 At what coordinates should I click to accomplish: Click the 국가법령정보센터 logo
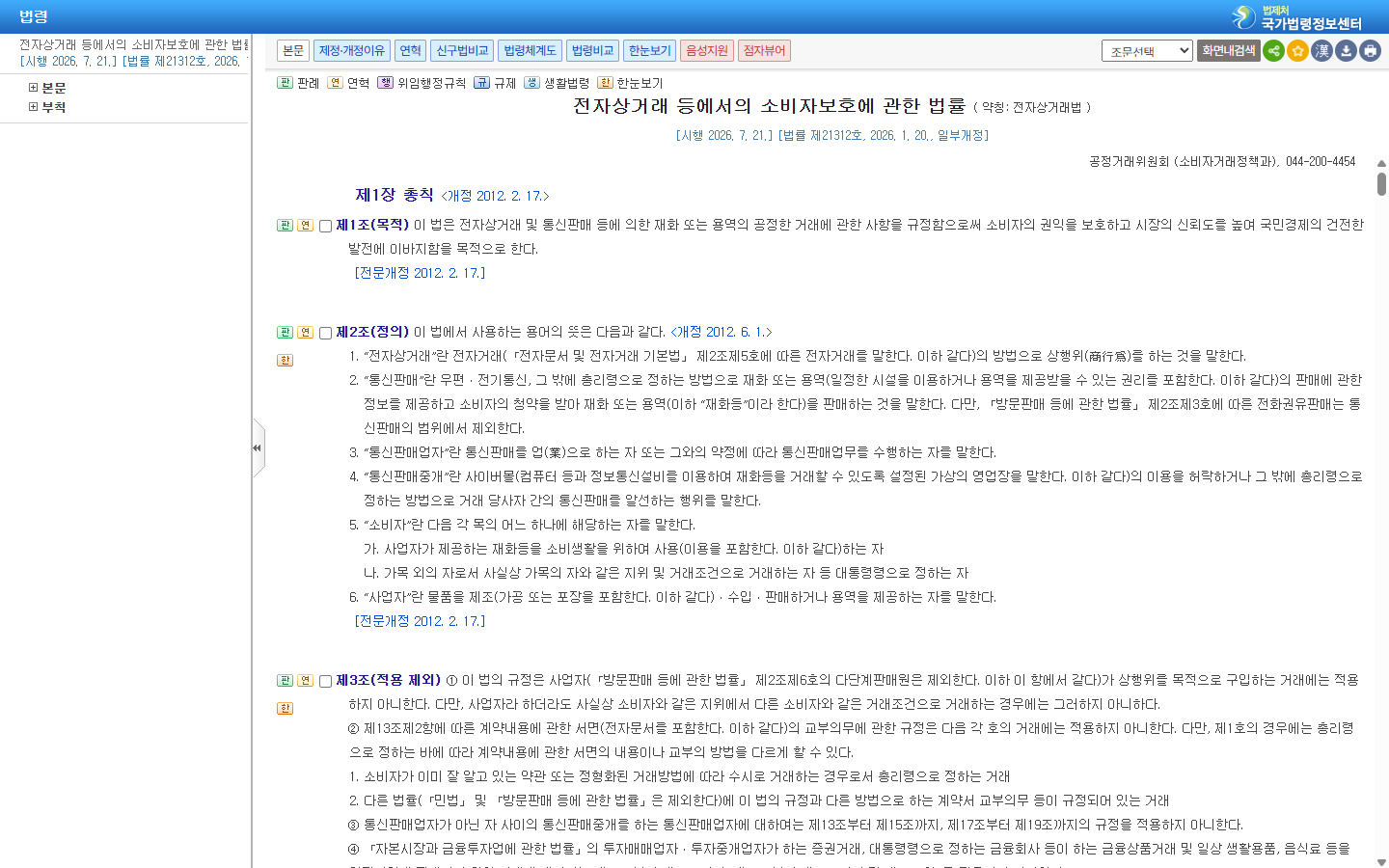(1296, 17)
